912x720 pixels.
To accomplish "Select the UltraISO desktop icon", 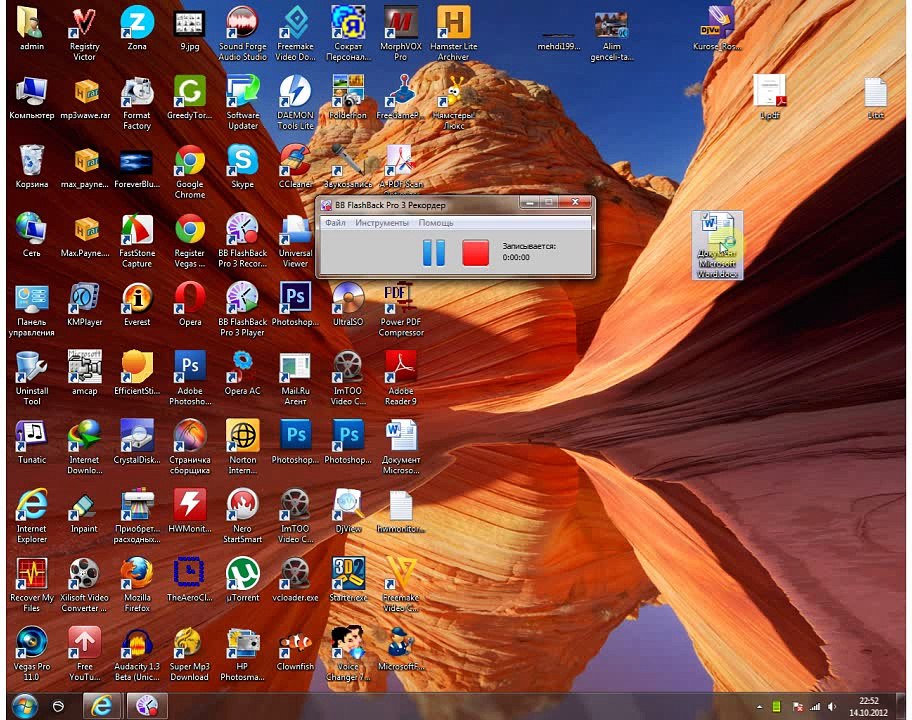I will [x=348, y=305].
